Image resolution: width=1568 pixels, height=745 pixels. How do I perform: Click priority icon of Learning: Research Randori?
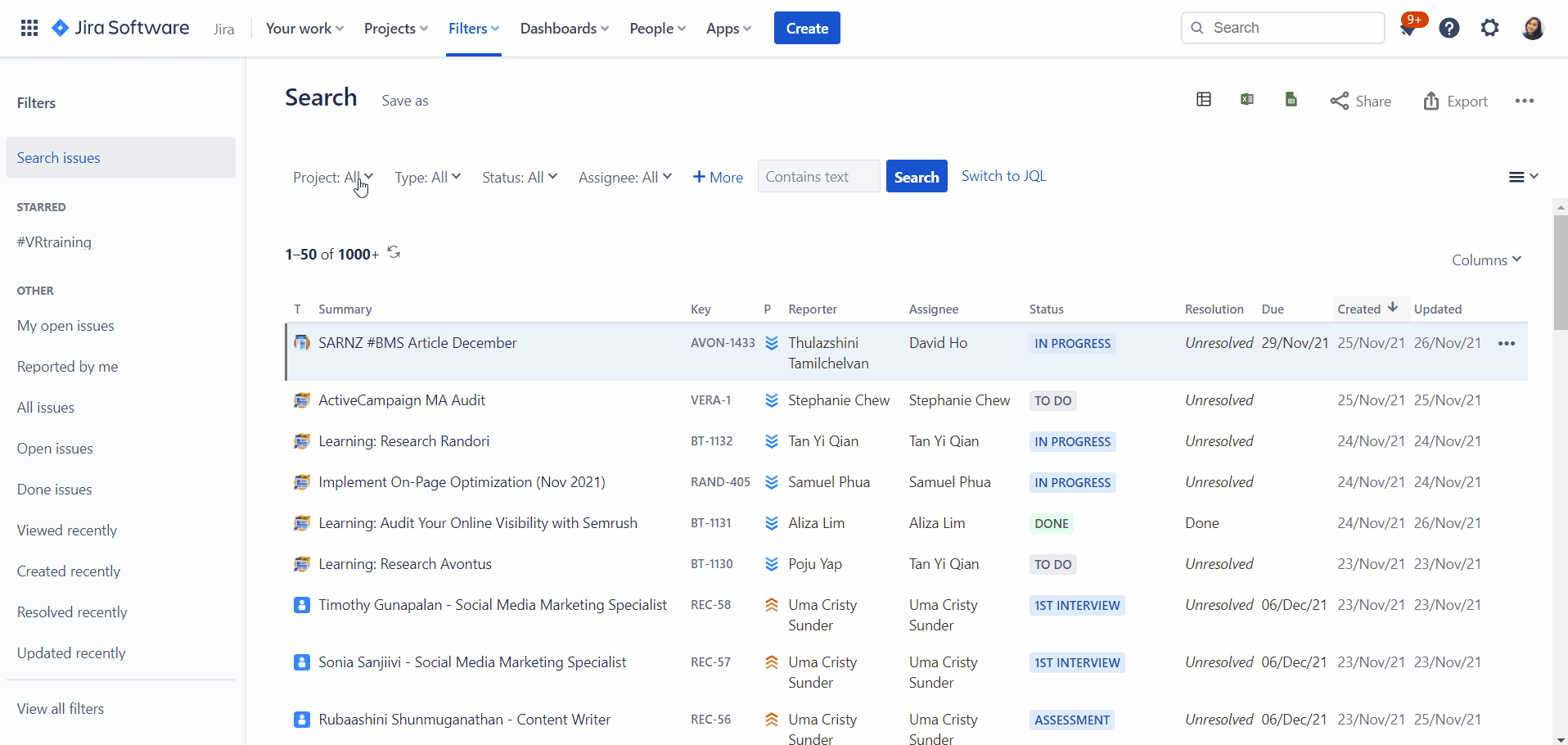(x=771, y=441)
